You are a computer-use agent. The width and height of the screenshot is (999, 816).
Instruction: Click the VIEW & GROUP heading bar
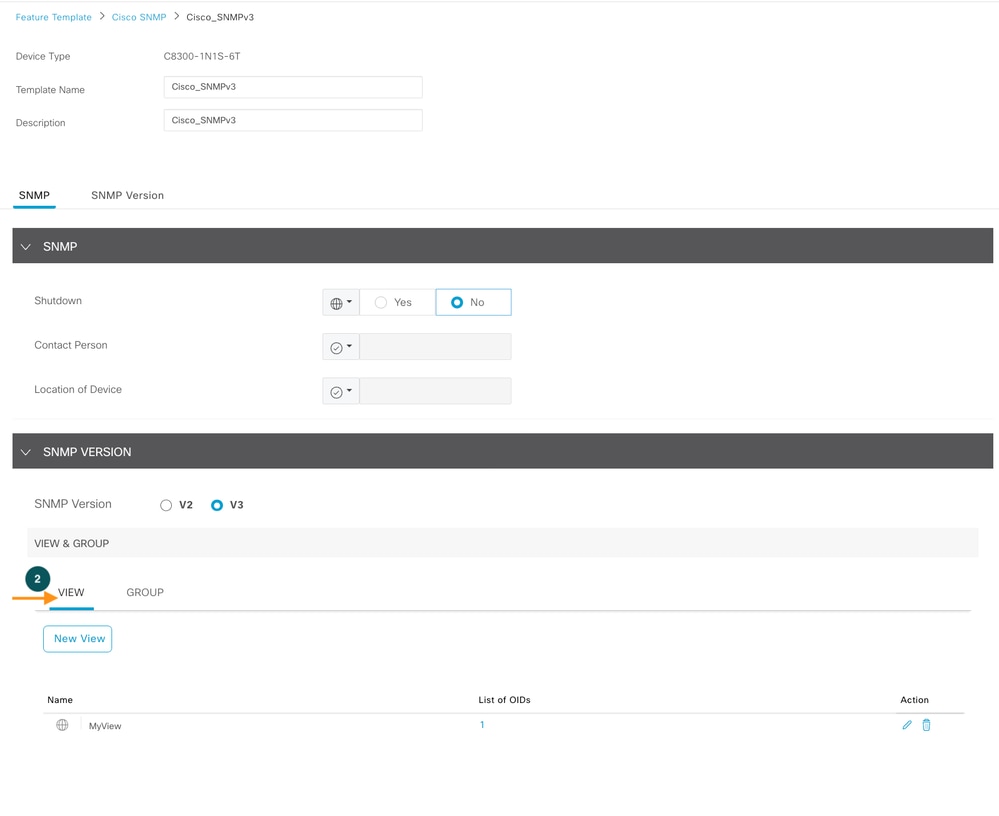point(503,543)
